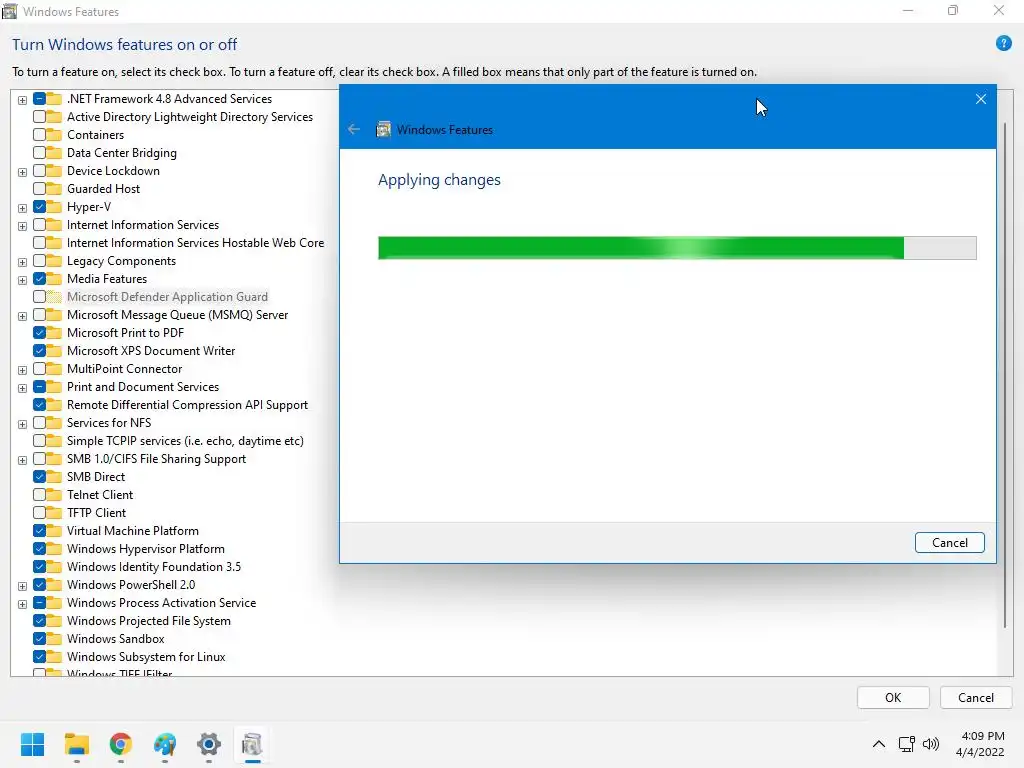This screenshot has width=1024, height=768.
Task: Click the Hyper-V folder icon
Action: [x=55, y=207]
